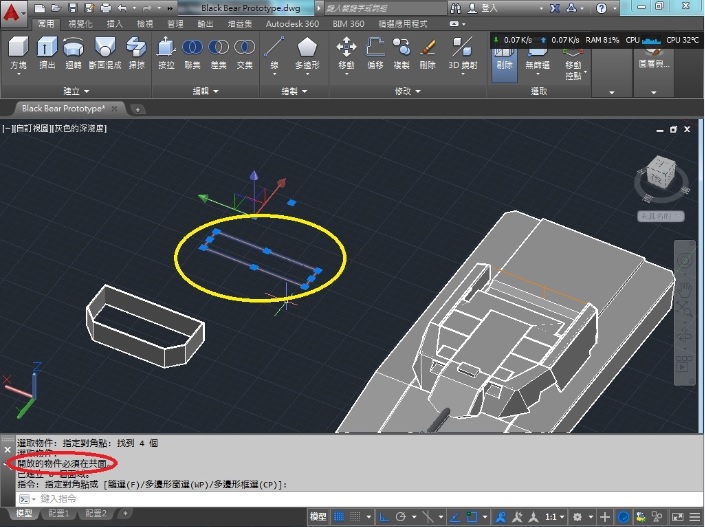
Task: Toggle hardware acceleration blue circle in status bar
Action: click(623, 517)
